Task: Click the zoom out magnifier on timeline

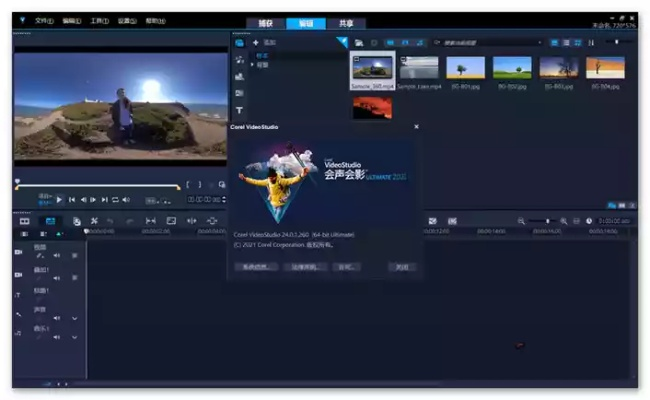Action: point(521,221)
